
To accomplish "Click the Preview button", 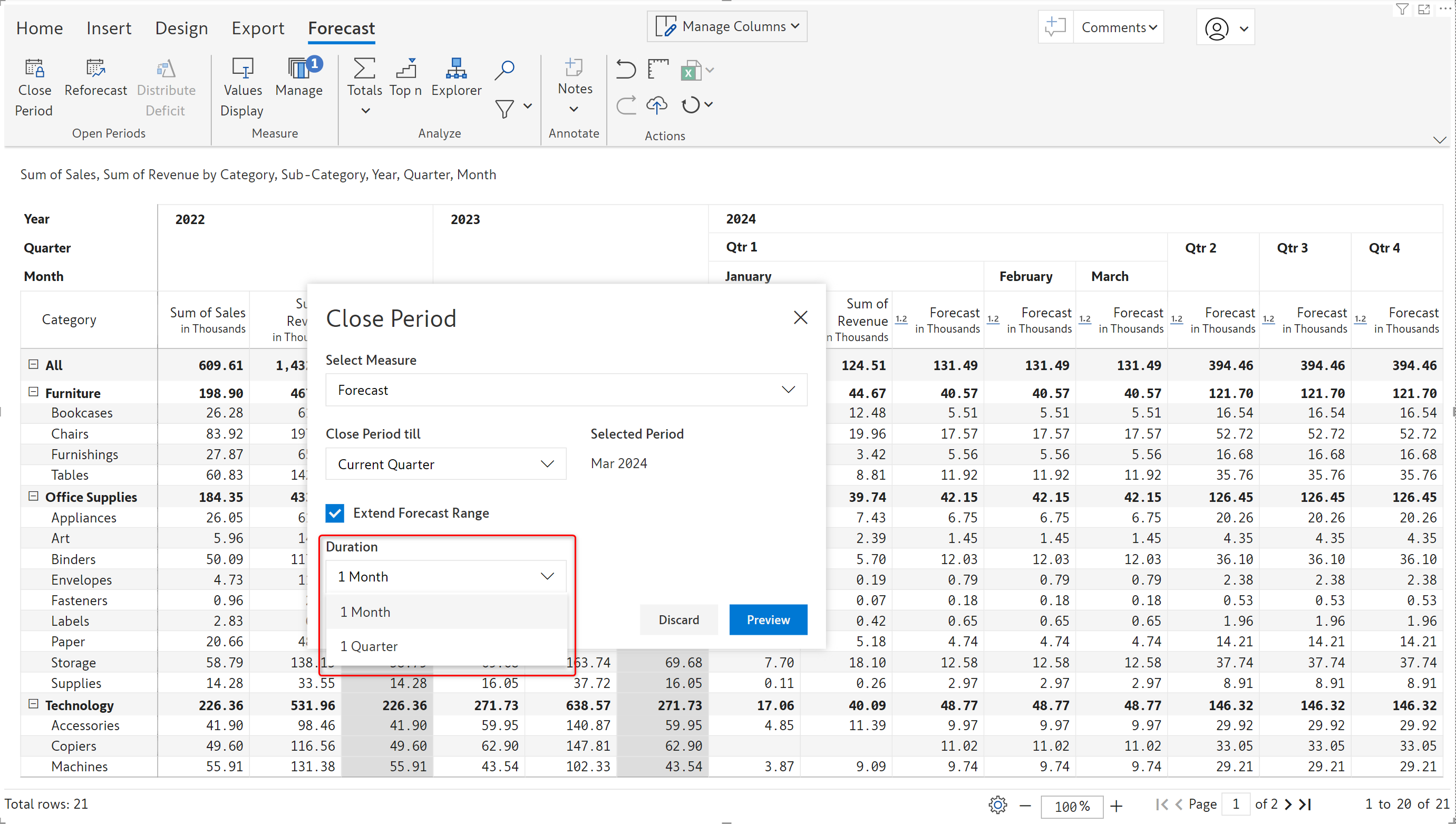I will pos(768,619).
